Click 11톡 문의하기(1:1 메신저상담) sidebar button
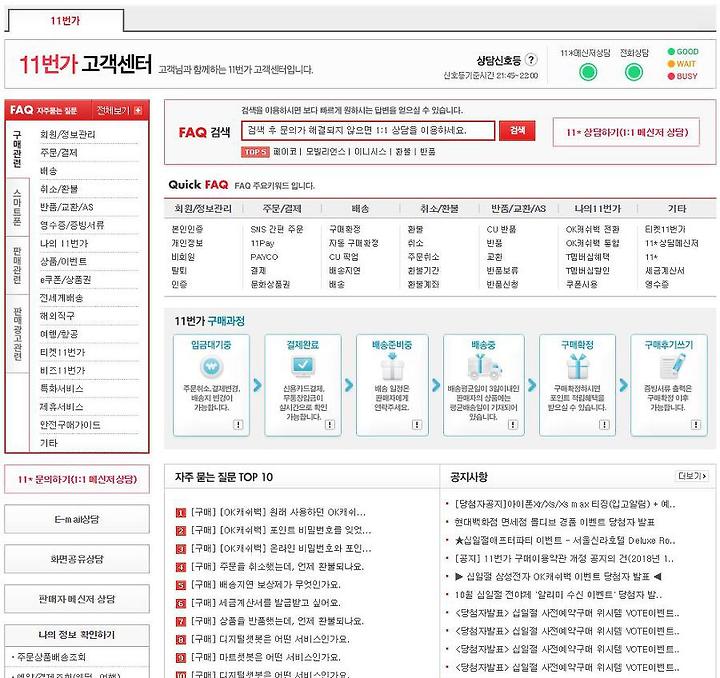Screen dimensions: 720x678 [77, 479]
